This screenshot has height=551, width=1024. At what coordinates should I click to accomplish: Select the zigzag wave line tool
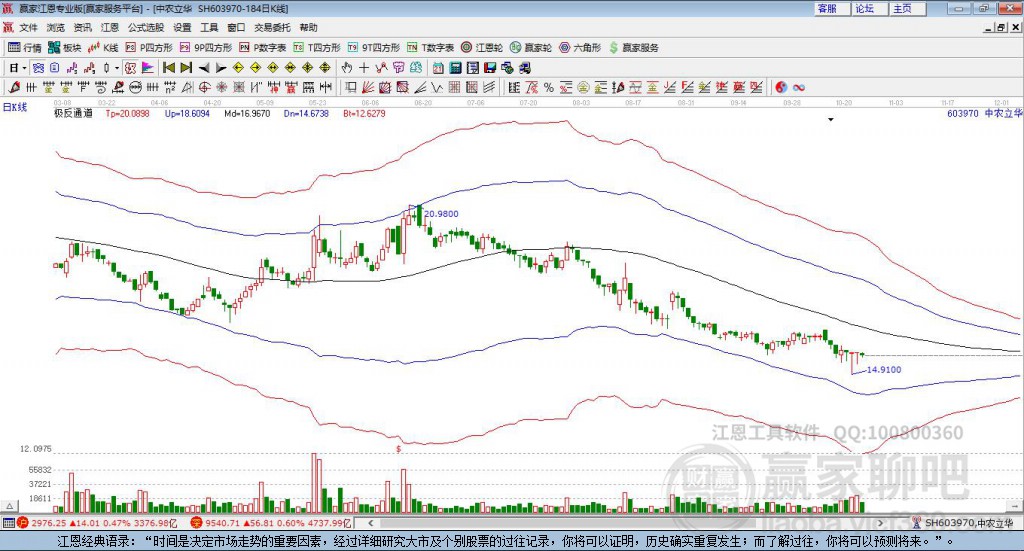coord(436,87)
